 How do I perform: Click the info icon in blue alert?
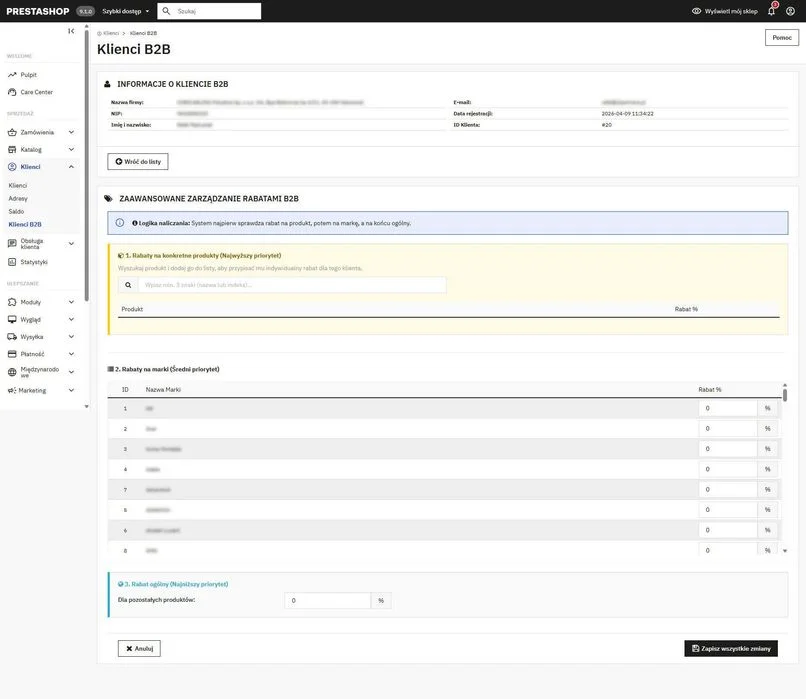pyautogui.click(x=120, y=223)
